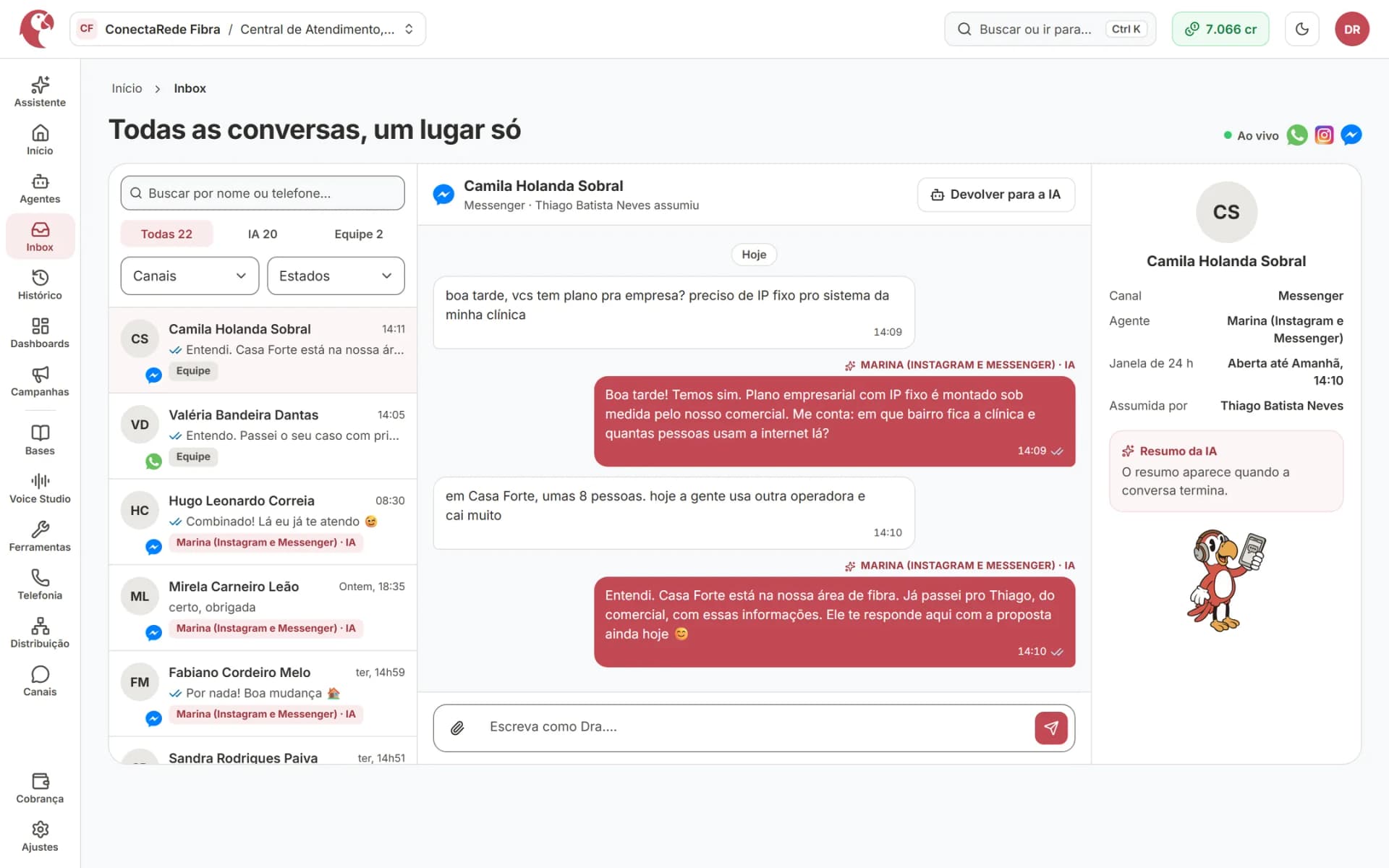Open the DR user avatar menu
The height and width of the screenshot is (868, 1389).
(1352, 29)
